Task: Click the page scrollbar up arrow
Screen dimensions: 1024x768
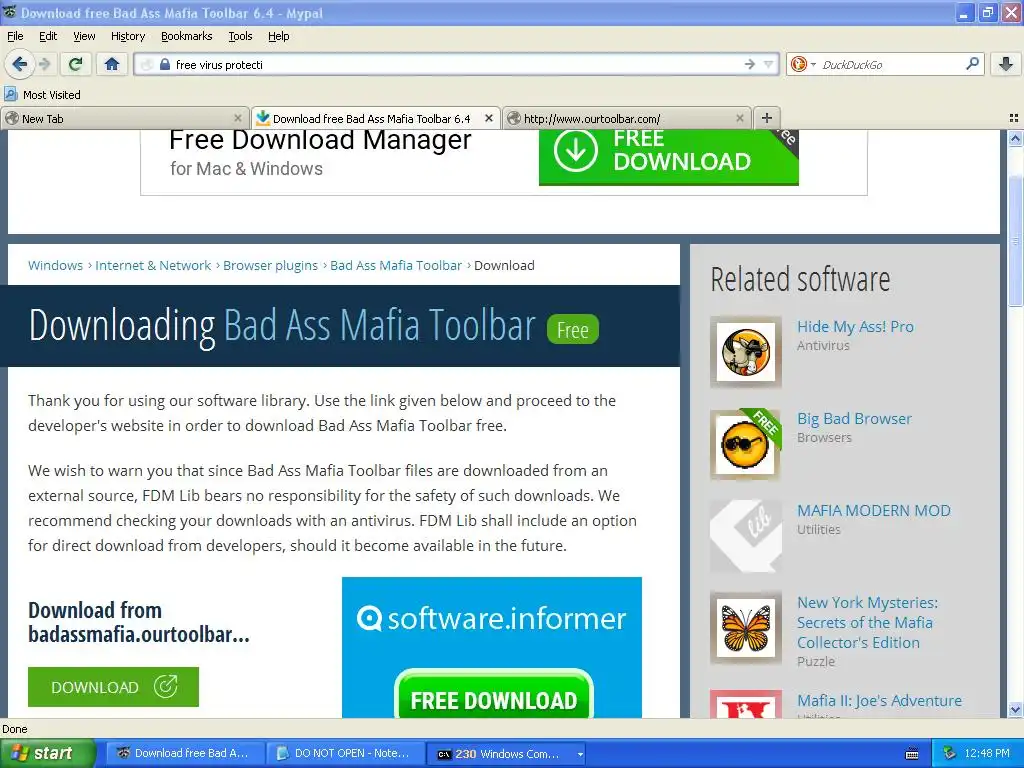Action: tap(1015, 138)
